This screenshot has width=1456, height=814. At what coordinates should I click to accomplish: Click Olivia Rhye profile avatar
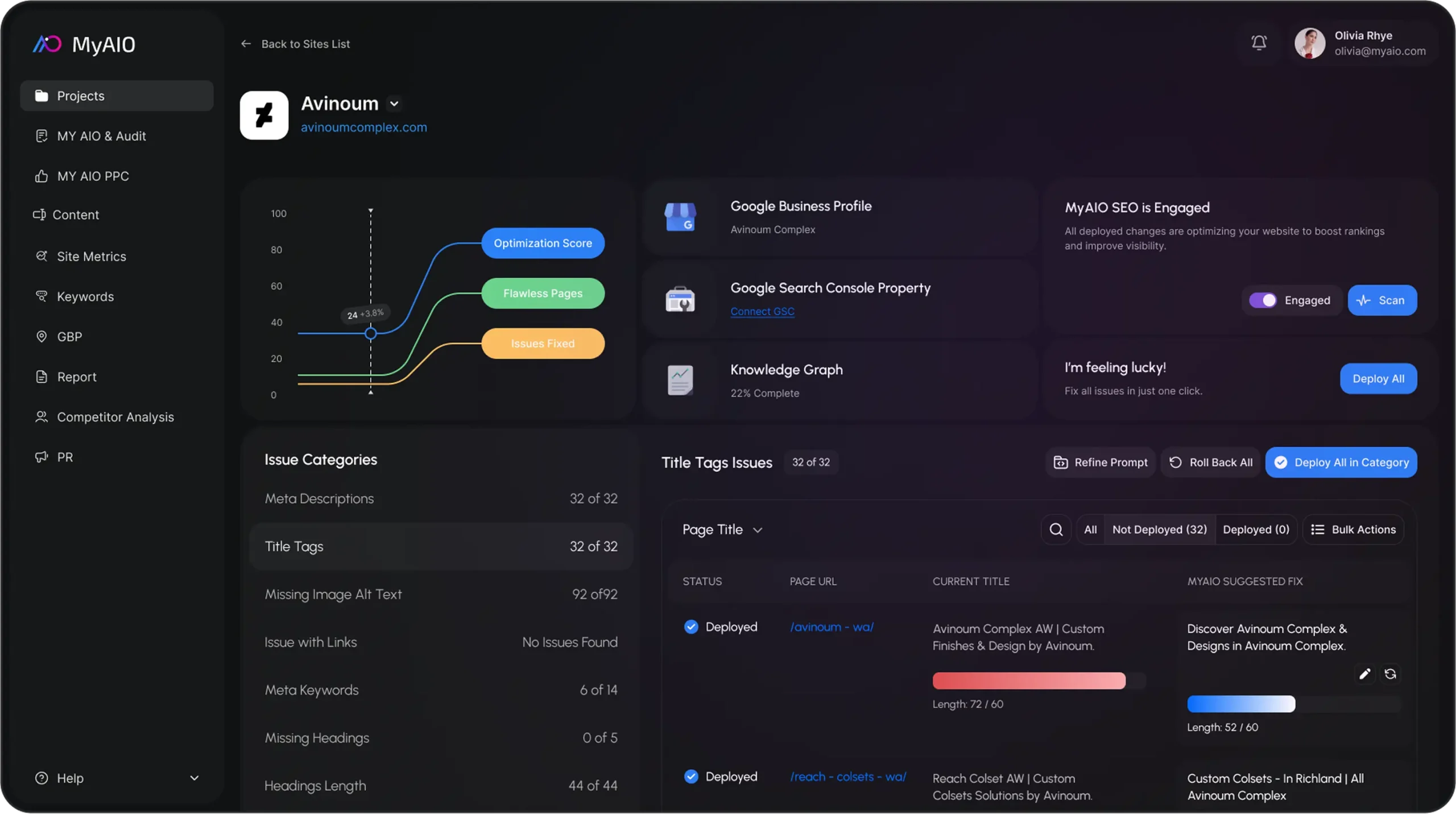(1310, 43)
